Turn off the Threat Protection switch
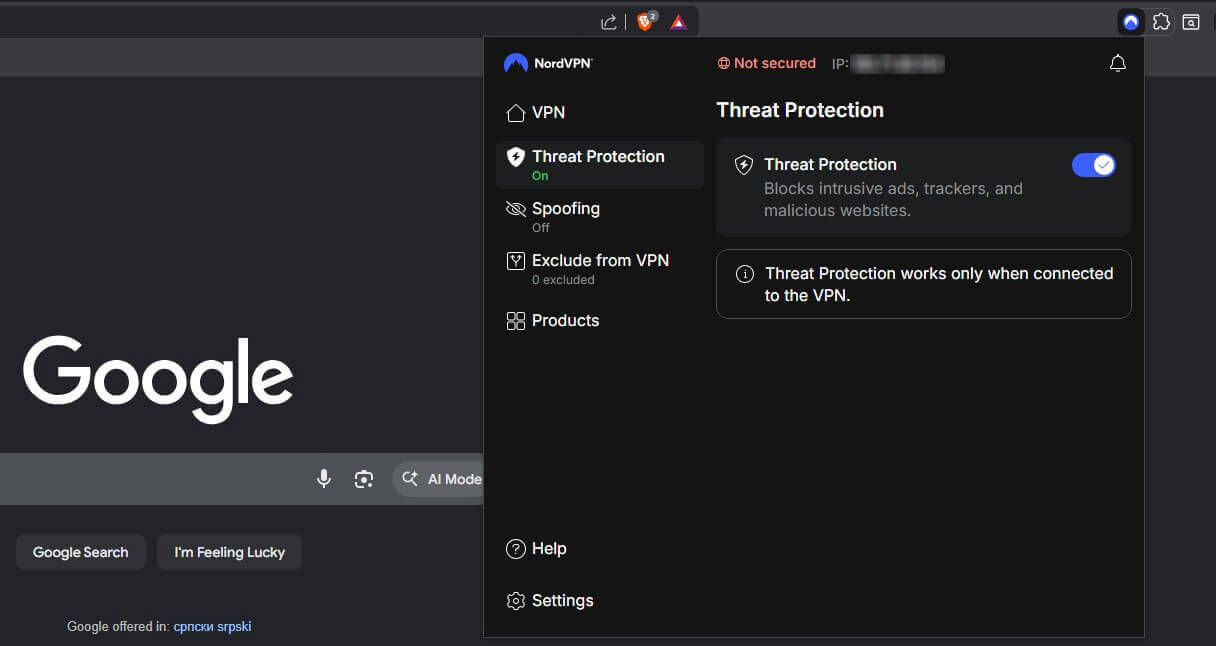The width and height of the screenshot is (1216, 646). point(1094,165)
